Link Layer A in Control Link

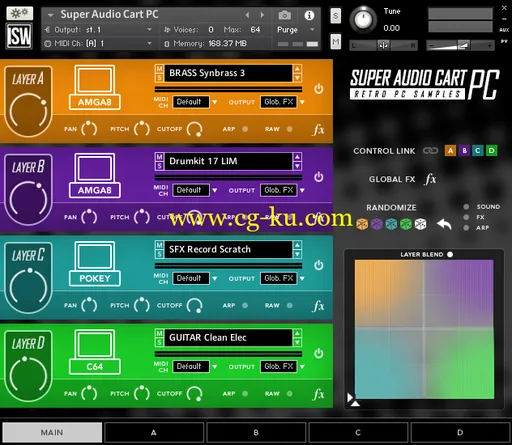(x=450, y=151)
